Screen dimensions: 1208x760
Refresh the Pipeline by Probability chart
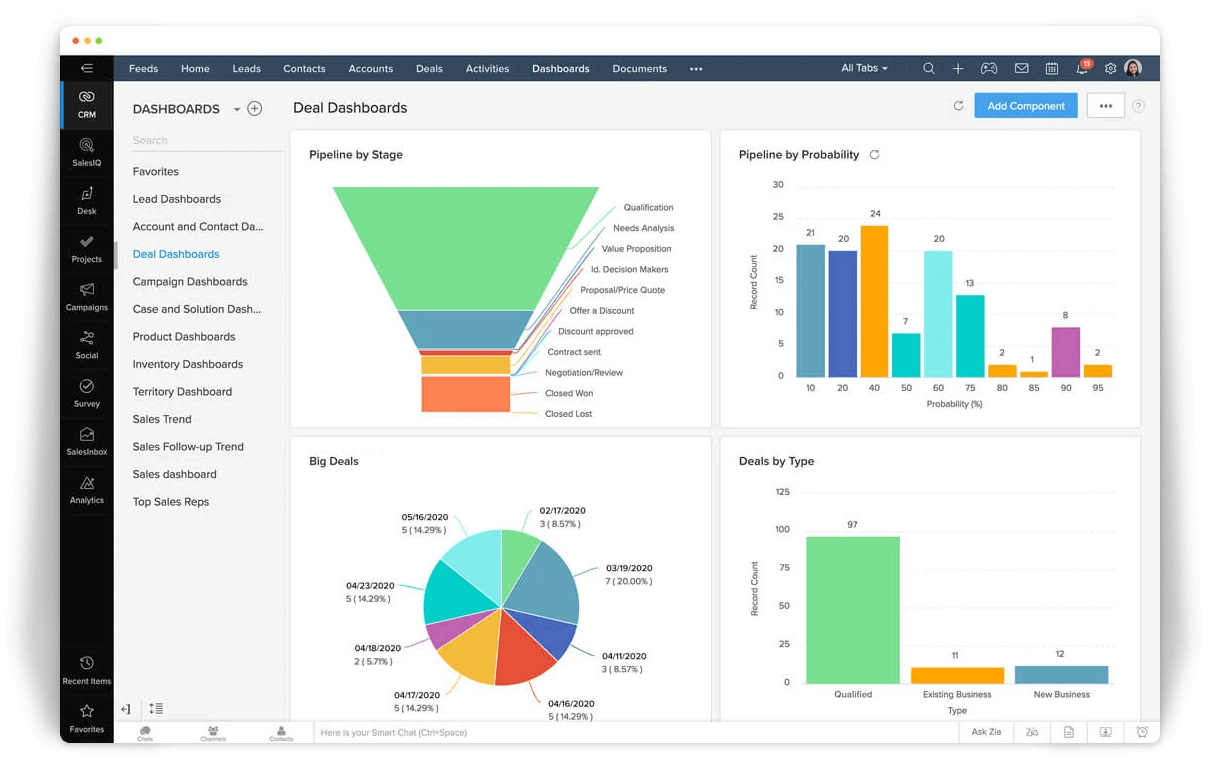[x=873, y=155]
